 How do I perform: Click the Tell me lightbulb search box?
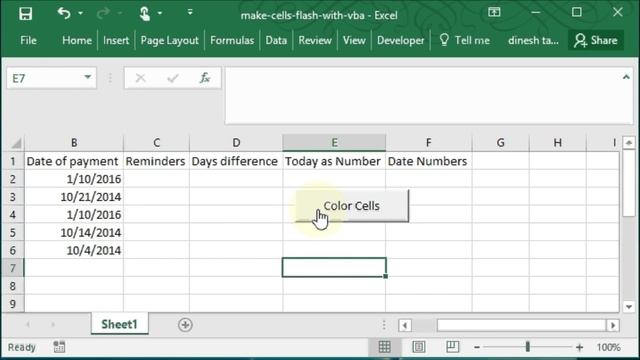[x=464, y=40]
